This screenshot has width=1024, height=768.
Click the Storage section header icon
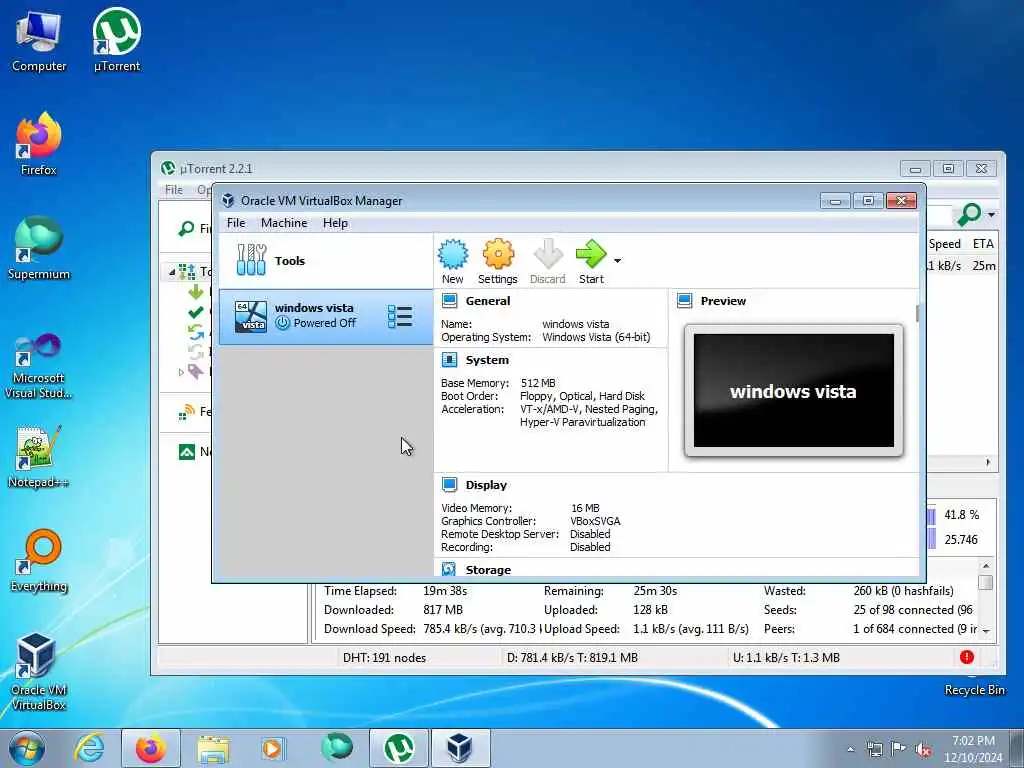pyautogui.click(x=449, y=569)
